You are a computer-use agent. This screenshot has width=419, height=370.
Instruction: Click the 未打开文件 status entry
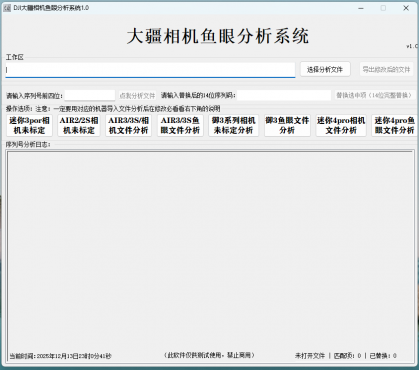coord(310,356)
